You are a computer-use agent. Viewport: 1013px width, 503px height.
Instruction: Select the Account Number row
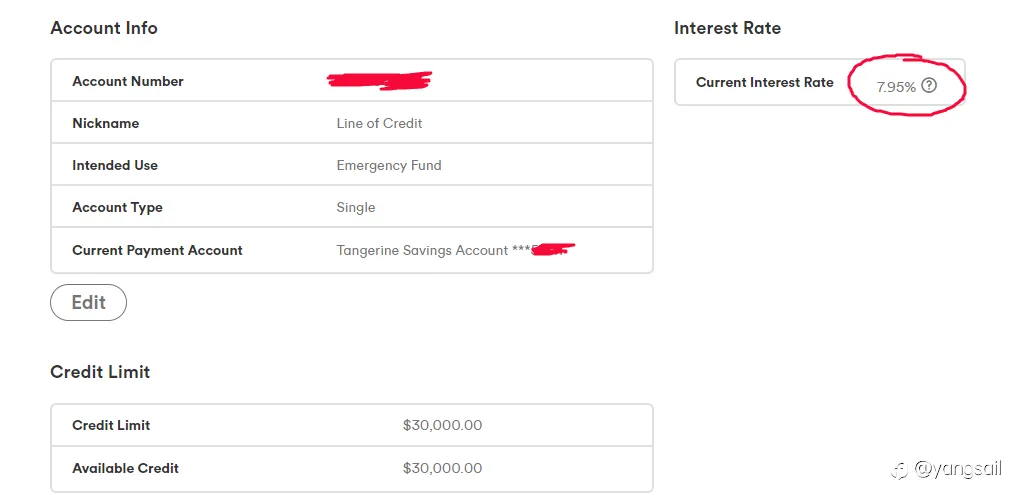point(352,81)
